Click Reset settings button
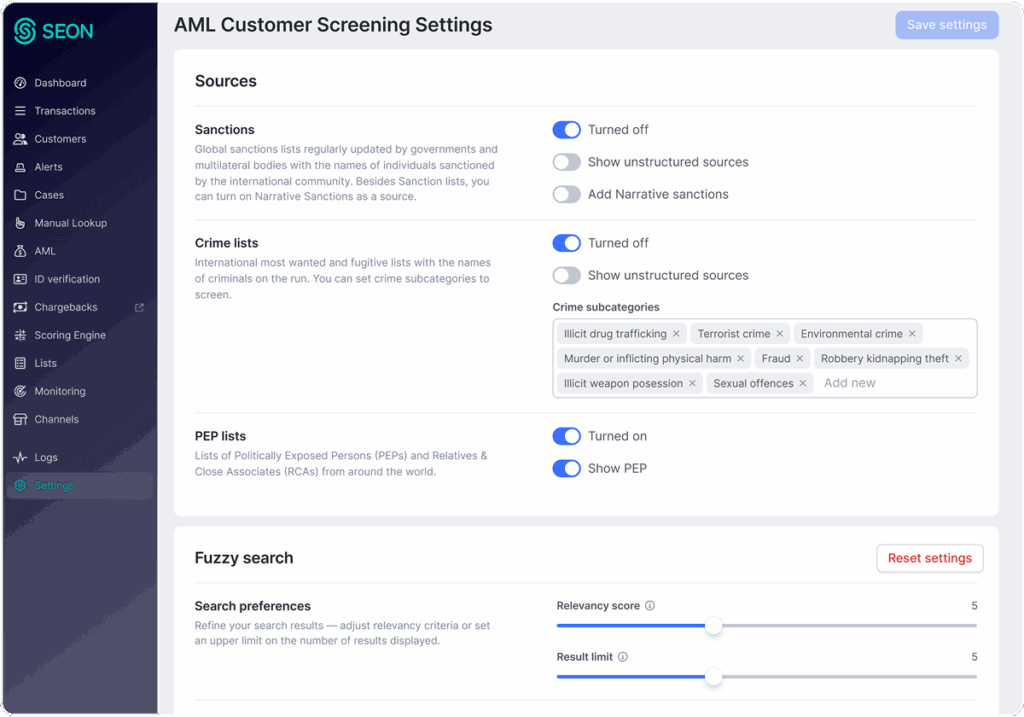 929,558
